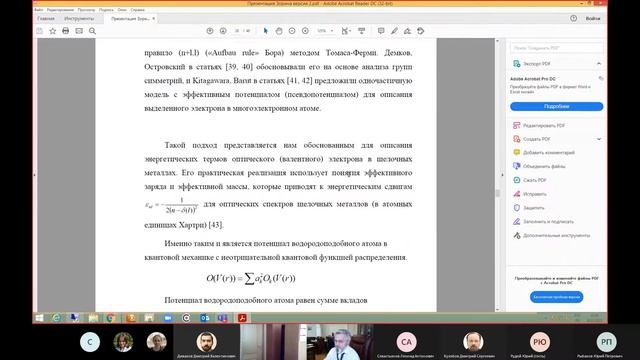Click Adobe Acrobat taskbar icon
Screen dimensions: 640x360
242,318
